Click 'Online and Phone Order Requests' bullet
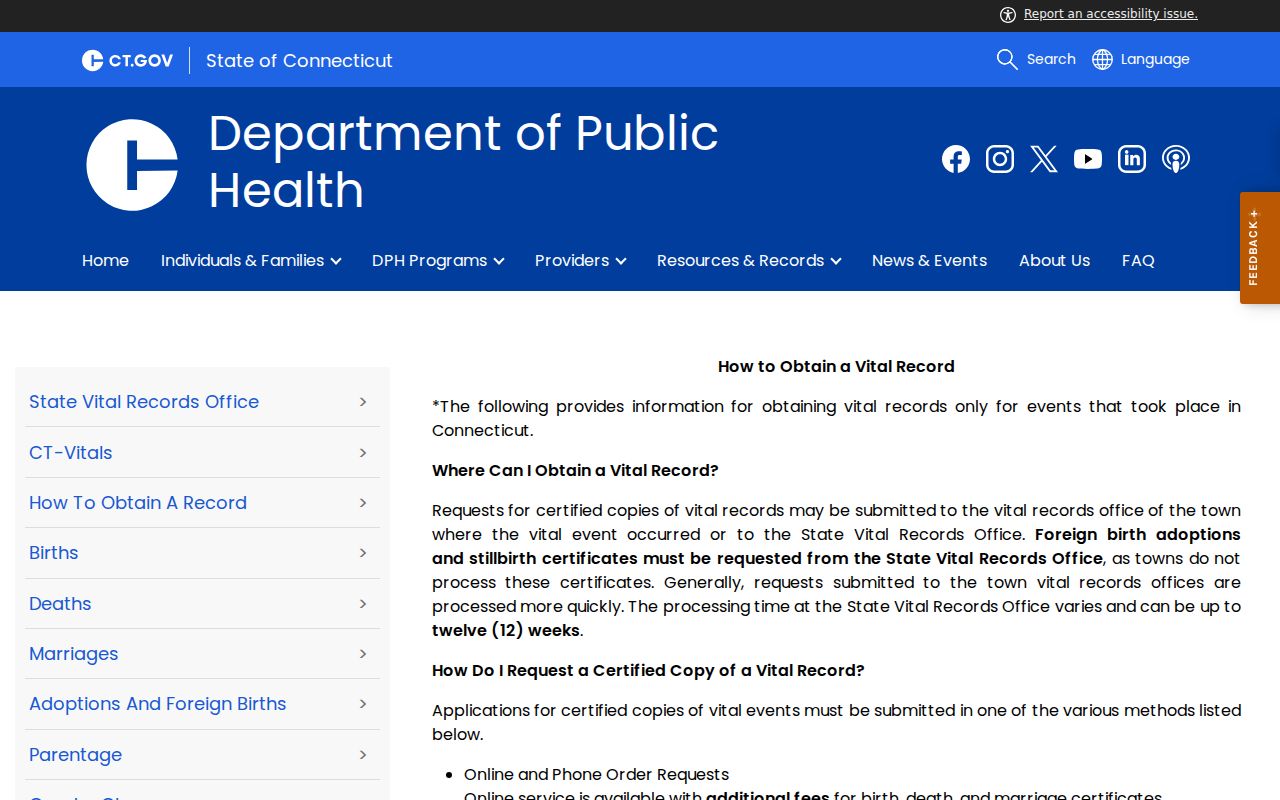The height and width of the screenshot is (800, 1280). 596,775
